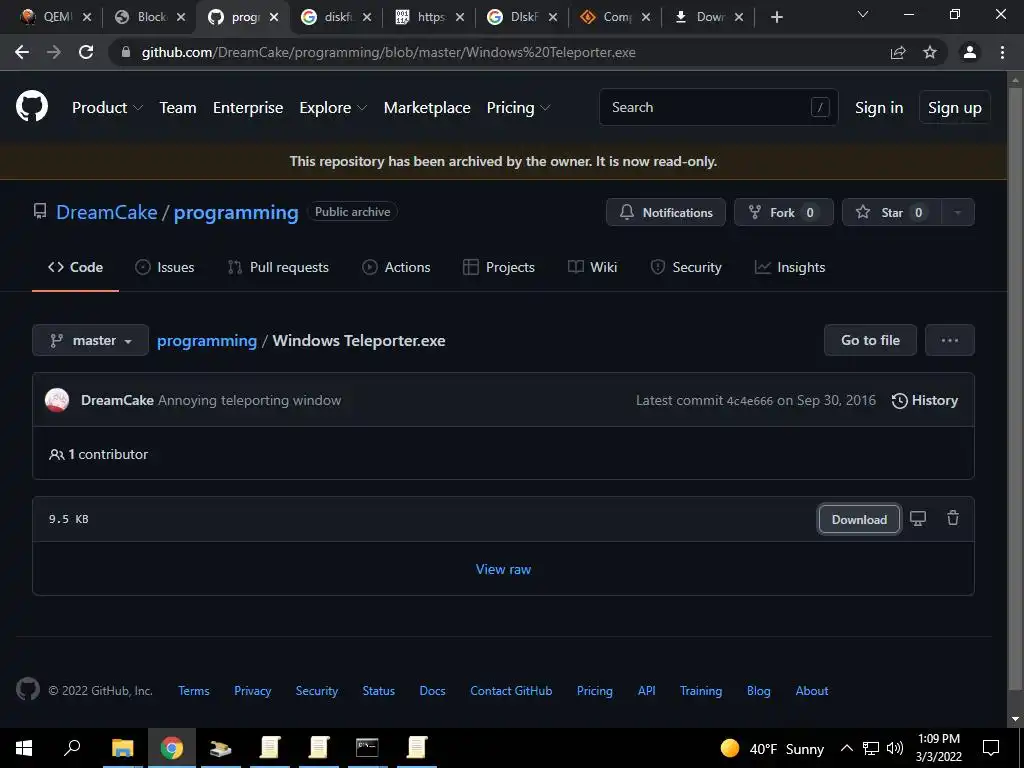The width and height of the screenshot is (1024, 768).
Task: Click the Notifications button
Action: [x=665, y=212]
